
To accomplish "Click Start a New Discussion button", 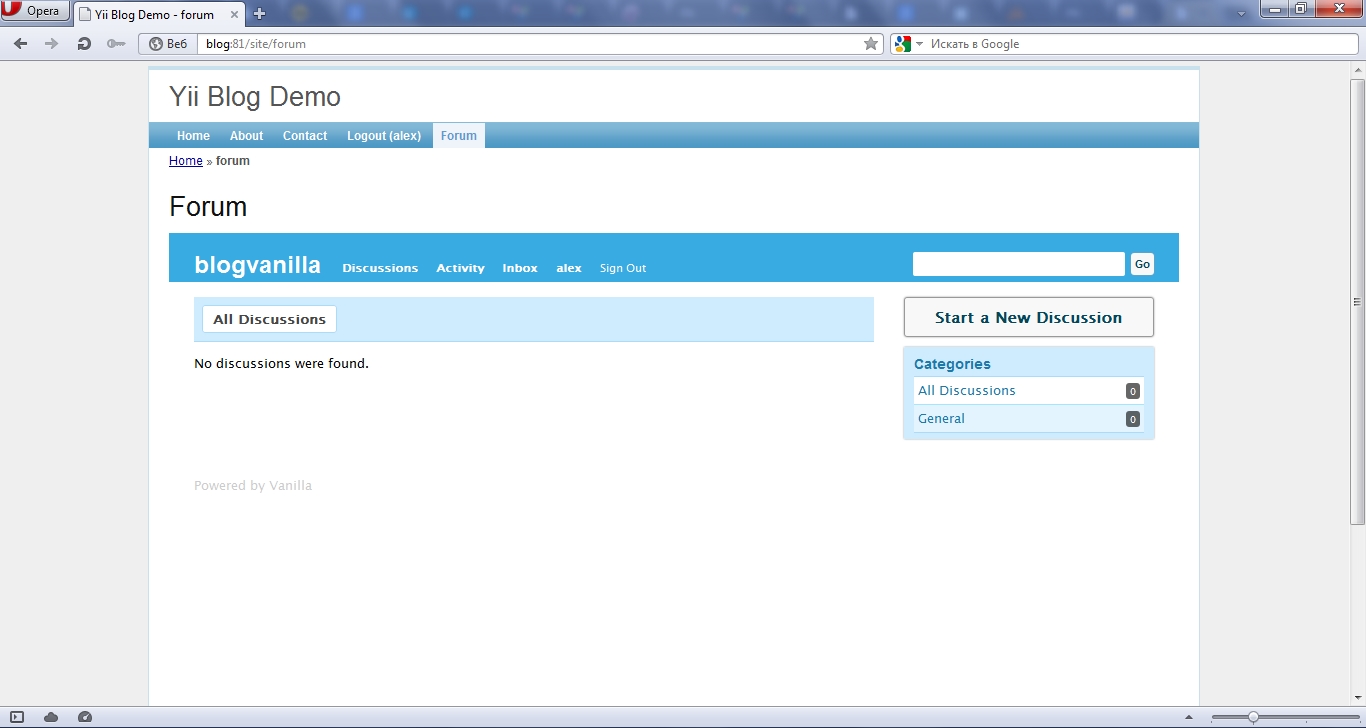I will pyautogui.click(x=1029, y=317).
